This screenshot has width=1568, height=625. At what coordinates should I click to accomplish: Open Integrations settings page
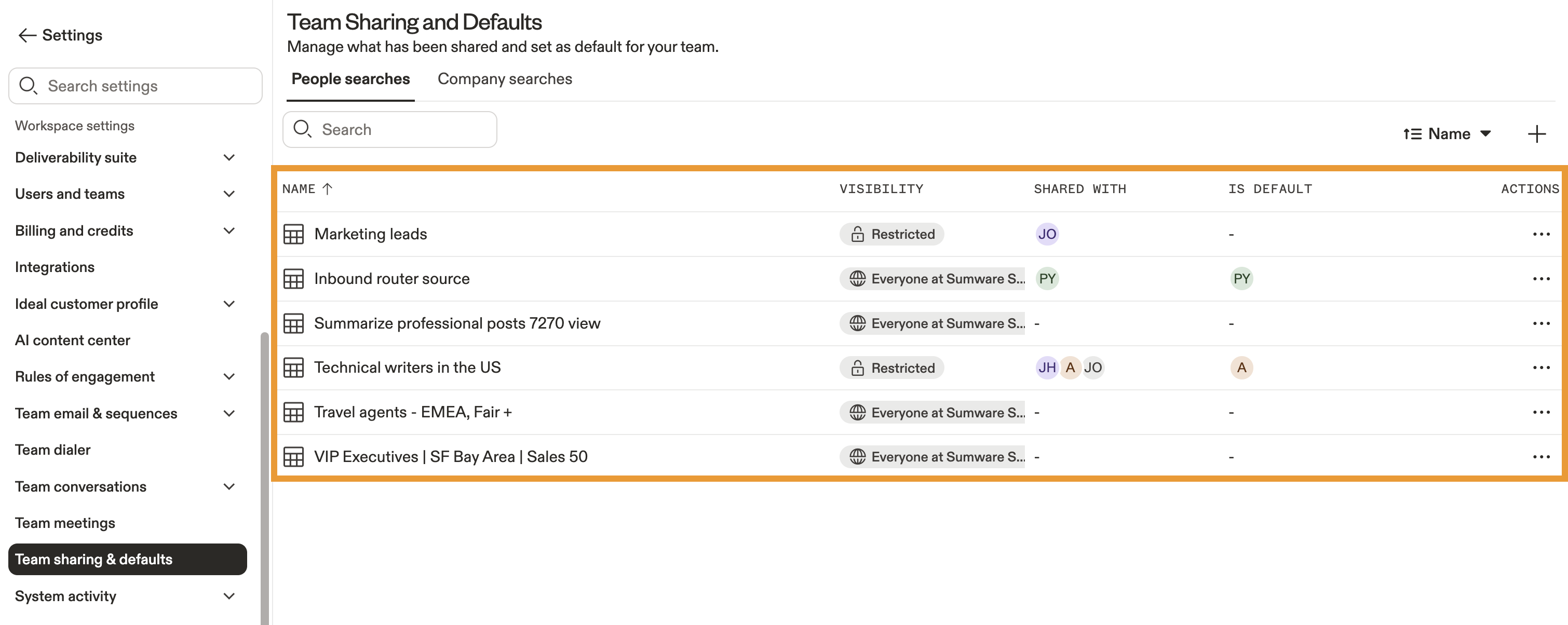(x=55, y=267)
